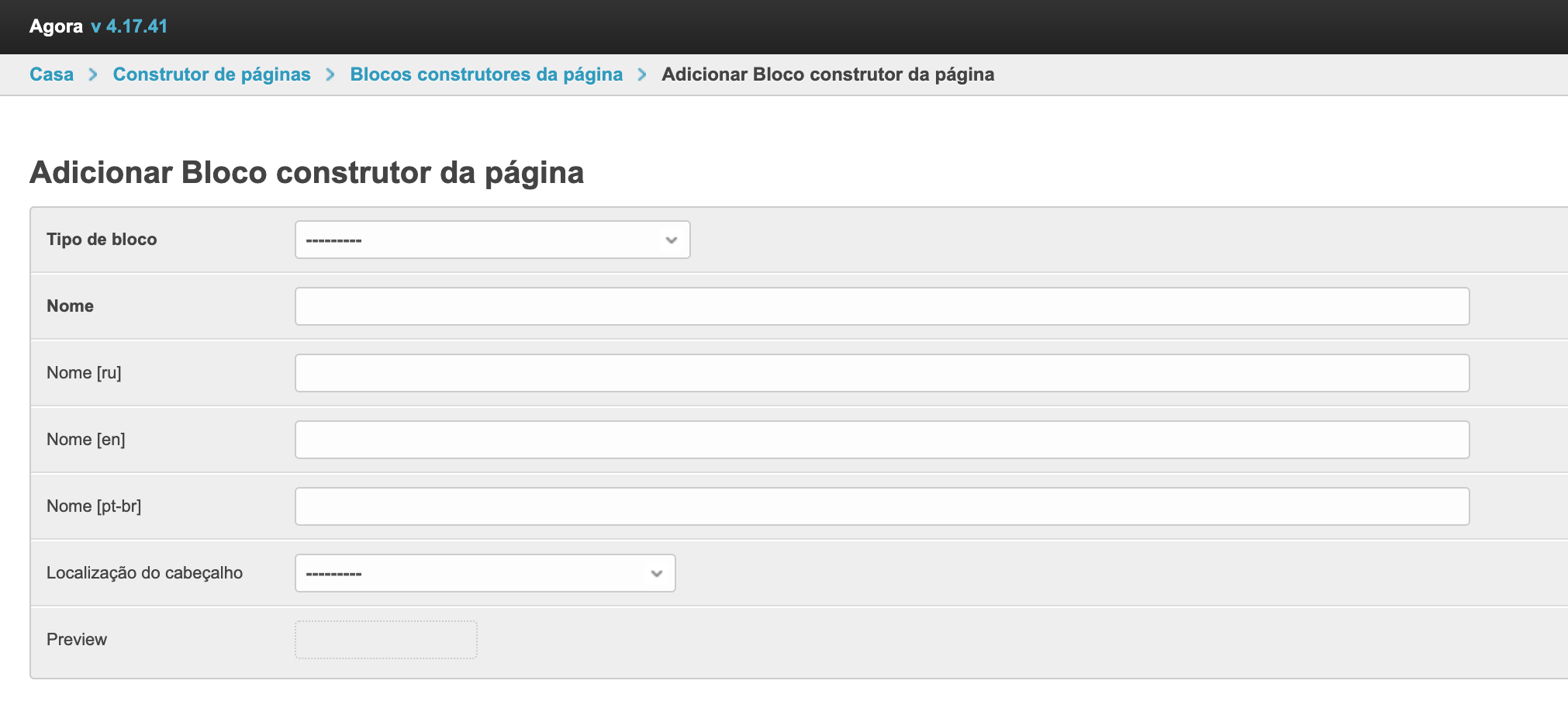This screenshot has height=715, width=1568.
Task: Click the Localização do cabeçalho label
Action: pos(144,573)
